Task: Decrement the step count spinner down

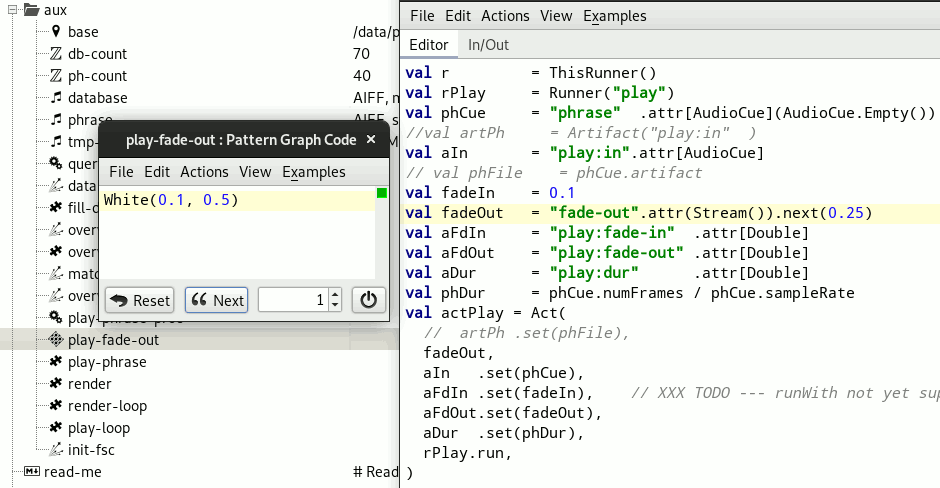Action: tap(335, 306)
